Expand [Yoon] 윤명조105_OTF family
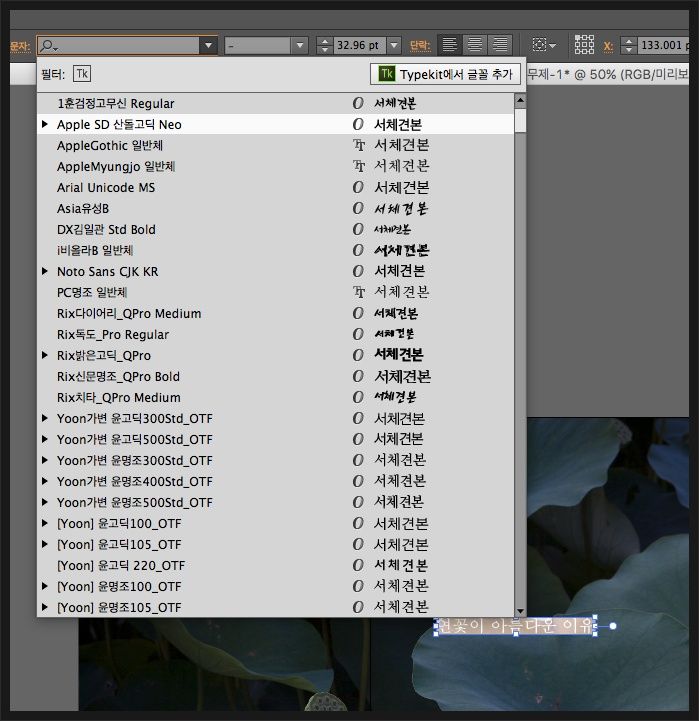The image size is (699, 721). click(x=45, y=607)
